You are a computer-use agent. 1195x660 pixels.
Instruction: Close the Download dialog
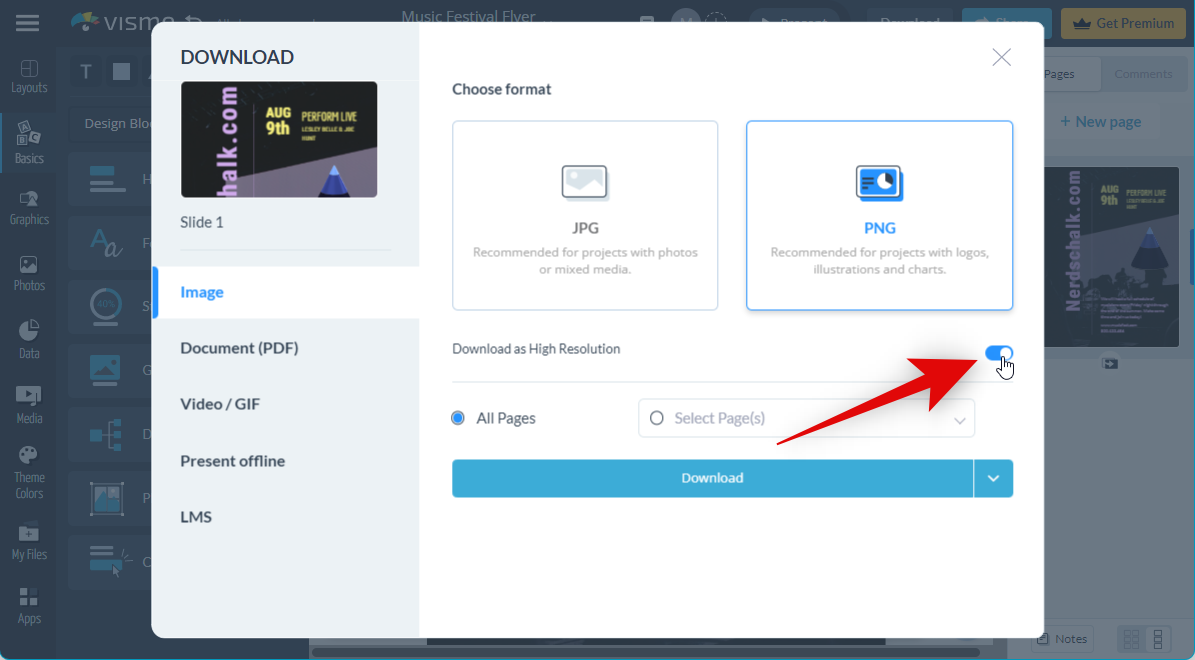click(1001, 57)
